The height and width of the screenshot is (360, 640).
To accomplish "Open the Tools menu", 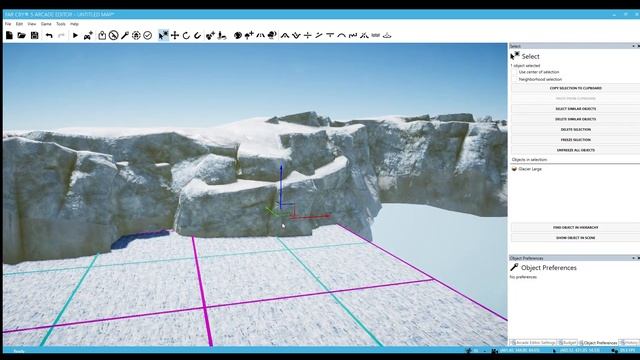I will 61,24.
